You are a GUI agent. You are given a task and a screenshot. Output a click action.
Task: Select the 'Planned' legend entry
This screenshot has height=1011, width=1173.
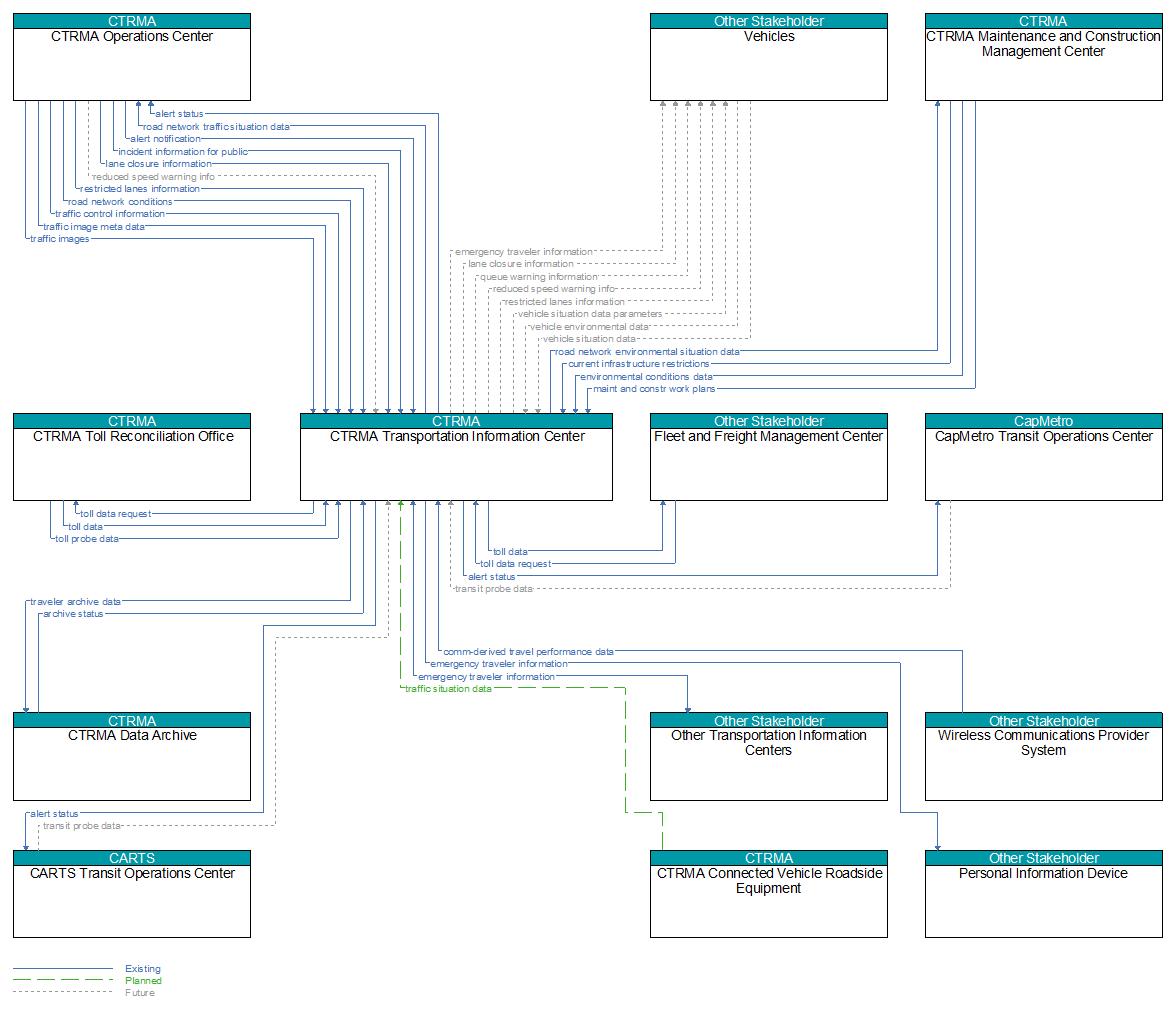(x=143, y=980)
